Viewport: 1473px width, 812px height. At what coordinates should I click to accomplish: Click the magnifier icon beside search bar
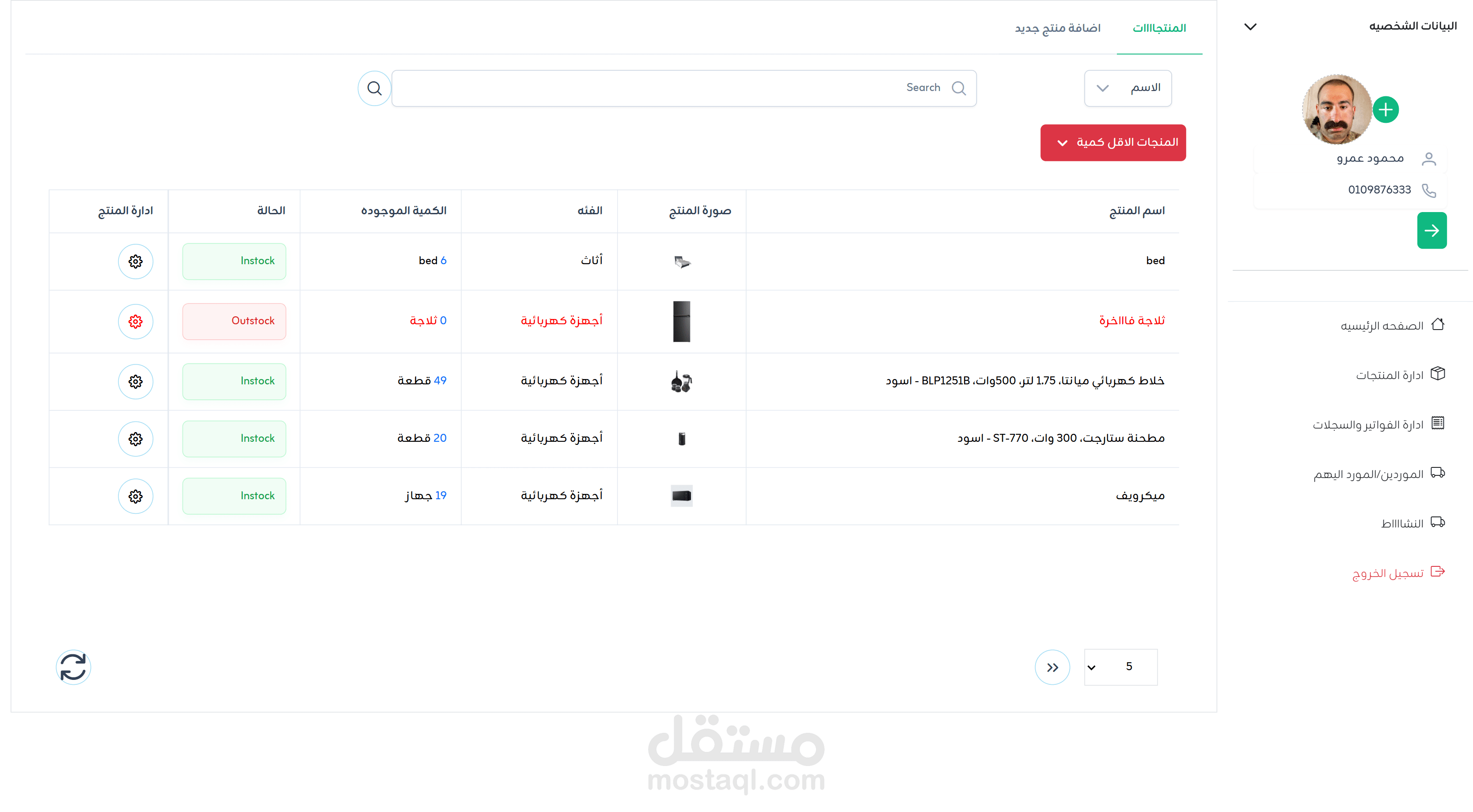pos(375,88)
